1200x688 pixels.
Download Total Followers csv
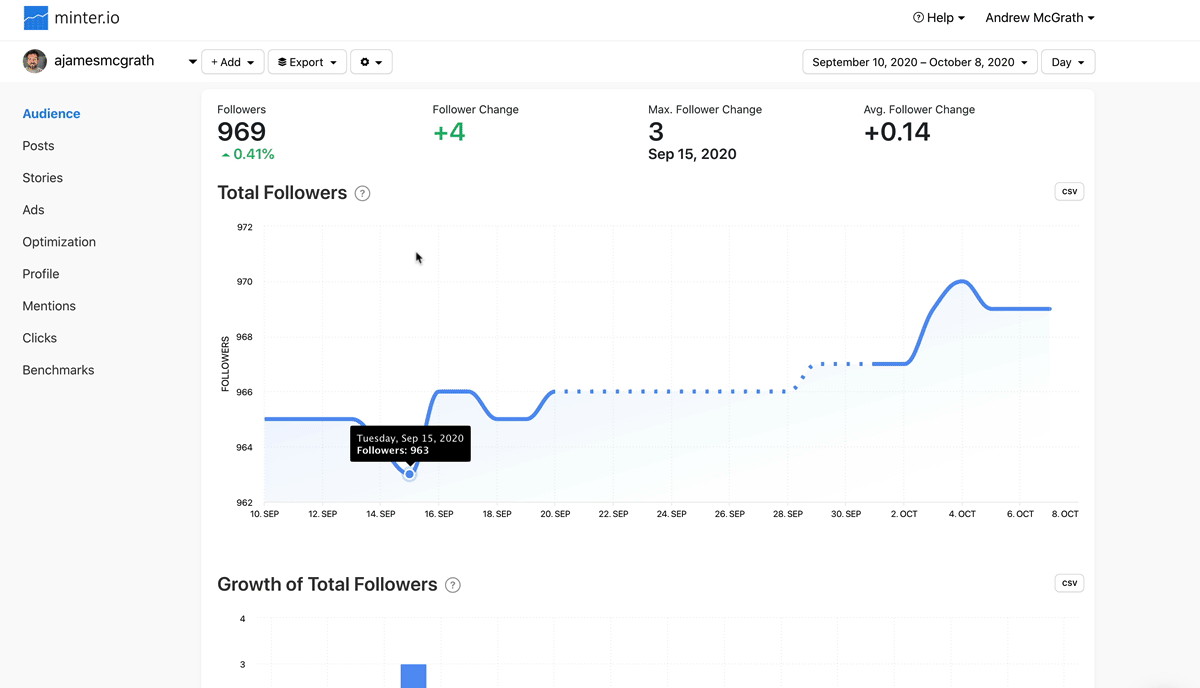(1069, 191)
